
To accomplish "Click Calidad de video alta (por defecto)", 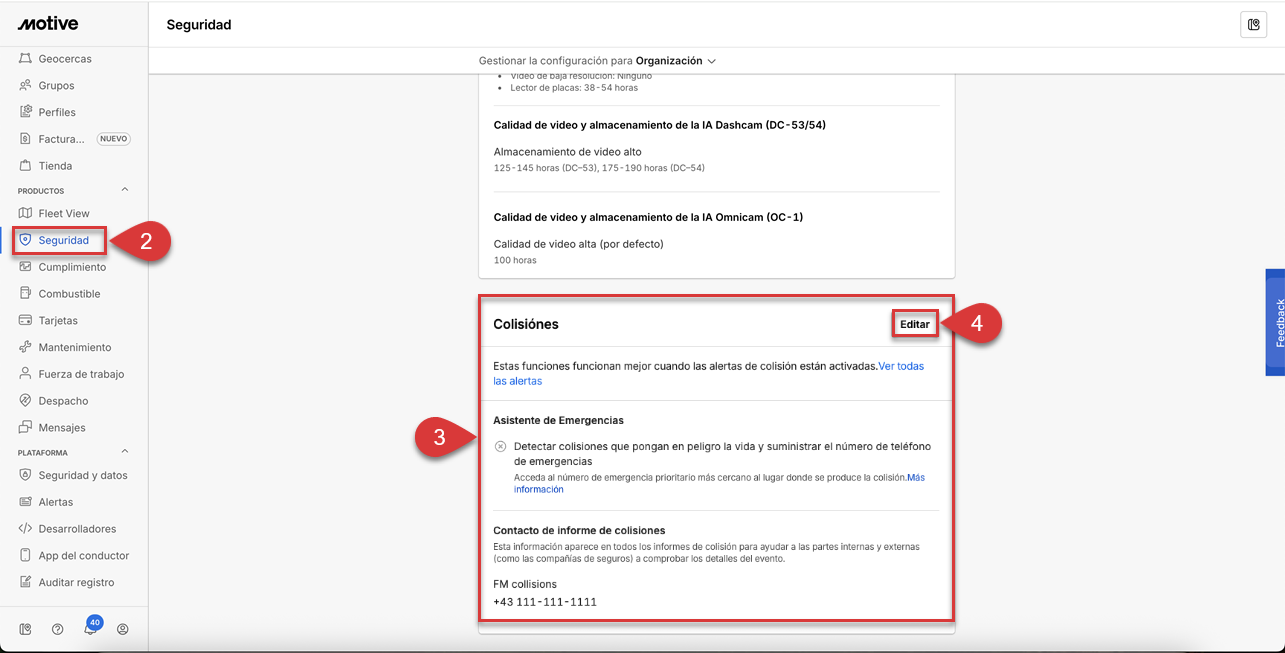I will click(579, 244).
